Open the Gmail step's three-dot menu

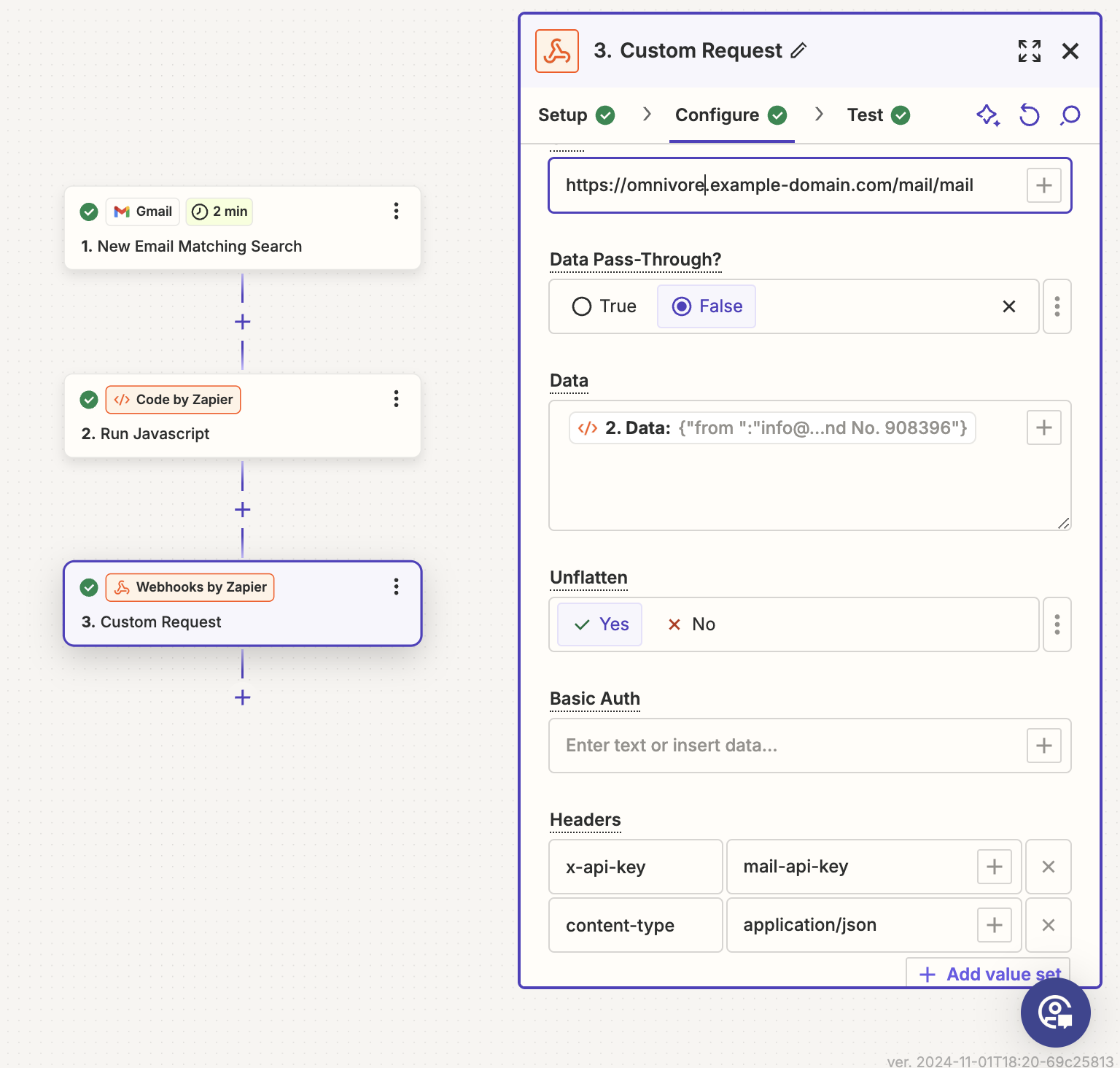[x=396, y=212]
